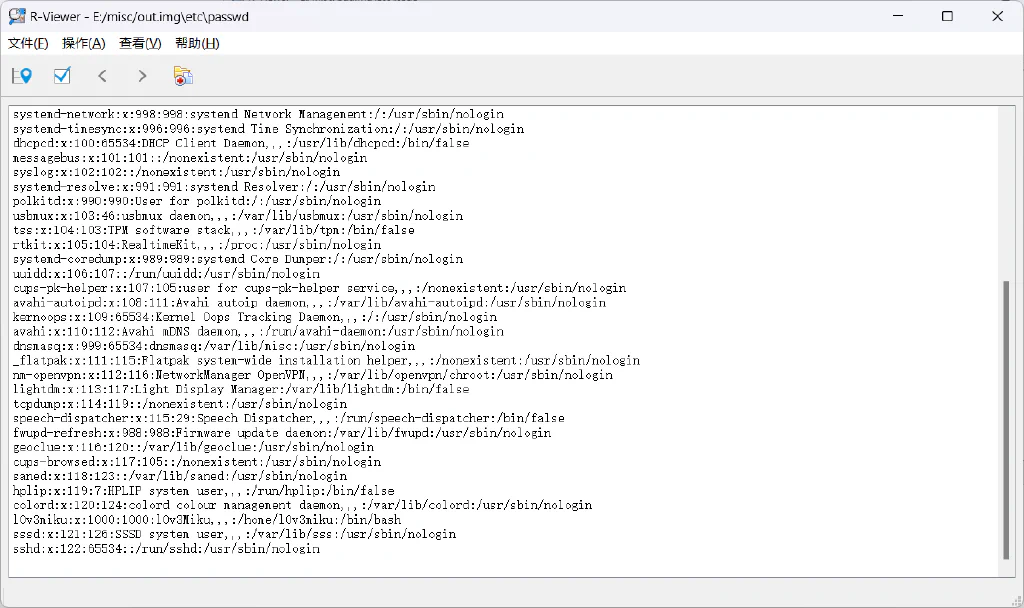Click the folder recover toolbar icon
The width and height of the screenshot is (1024, 608).
pyautogui.click(x=183, y=76)
